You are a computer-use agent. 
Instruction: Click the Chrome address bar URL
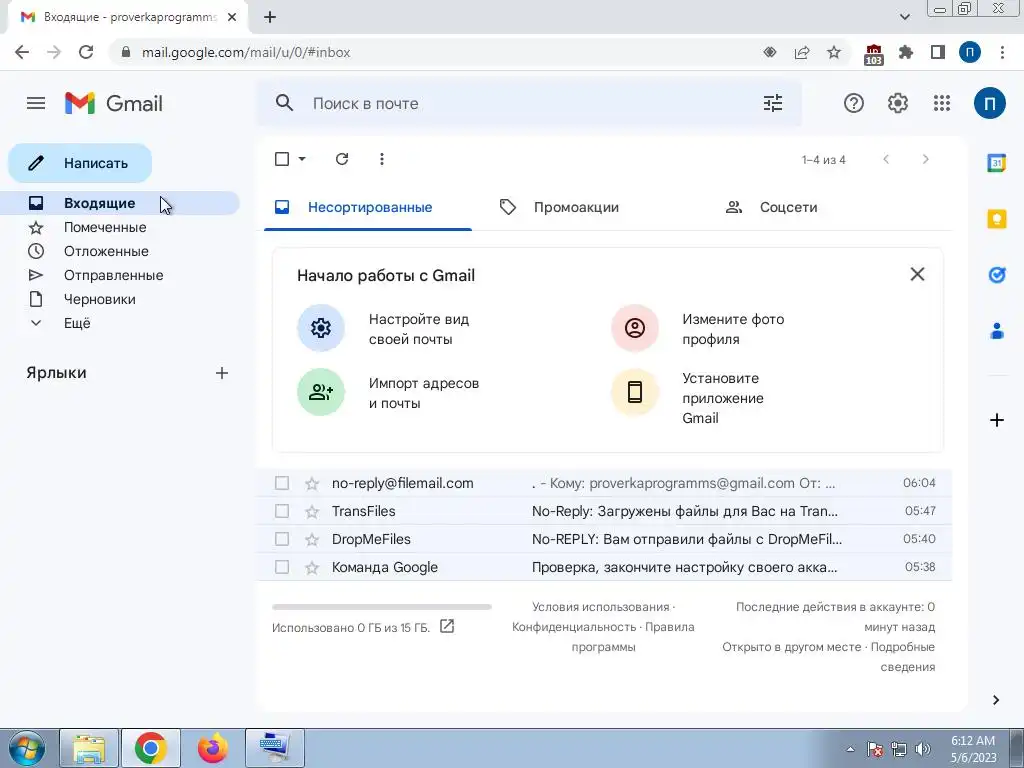pos(246,52)
